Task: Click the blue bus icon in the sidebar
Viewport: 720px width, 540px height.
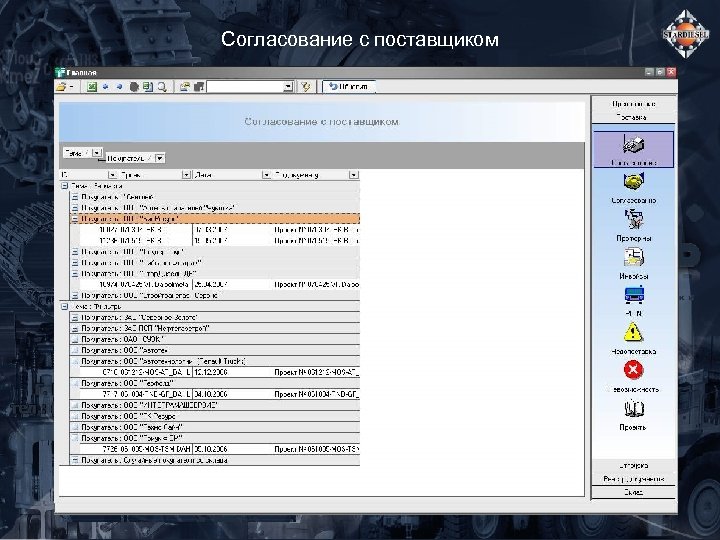Action: tap(634, 296)
